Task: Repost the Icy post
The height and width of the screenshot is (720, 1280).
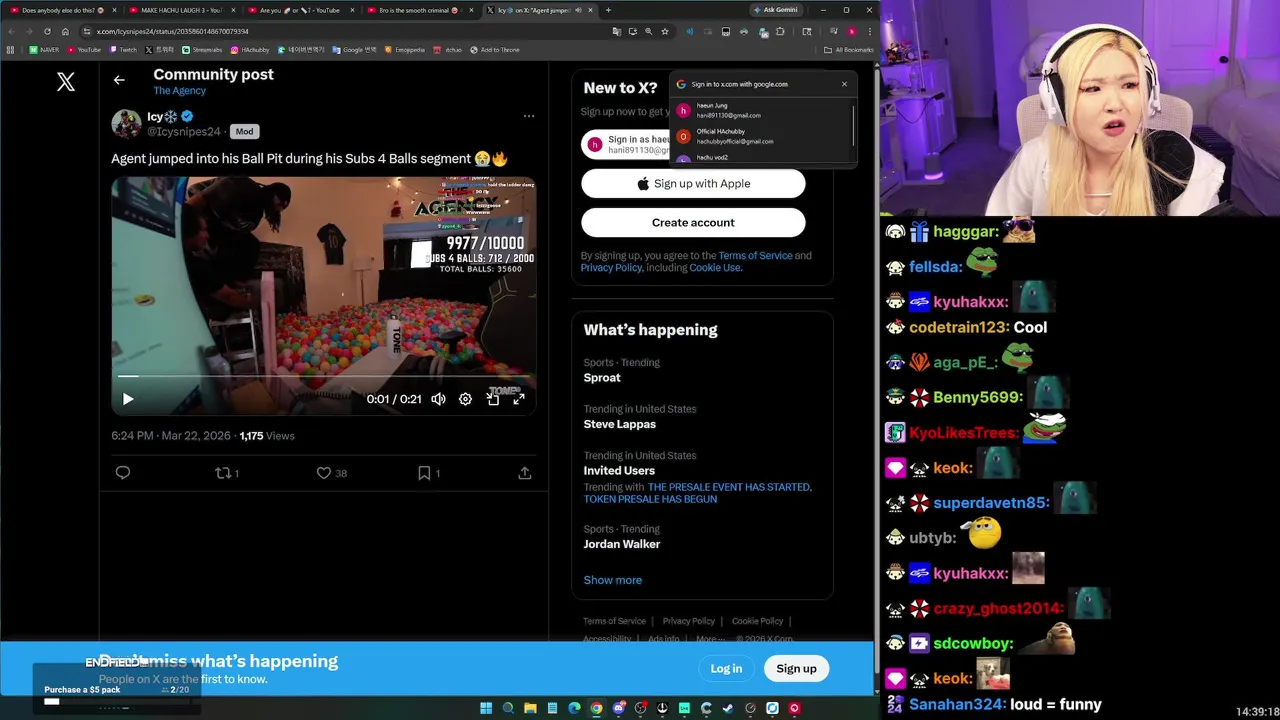Action: (x=223, y=473)
